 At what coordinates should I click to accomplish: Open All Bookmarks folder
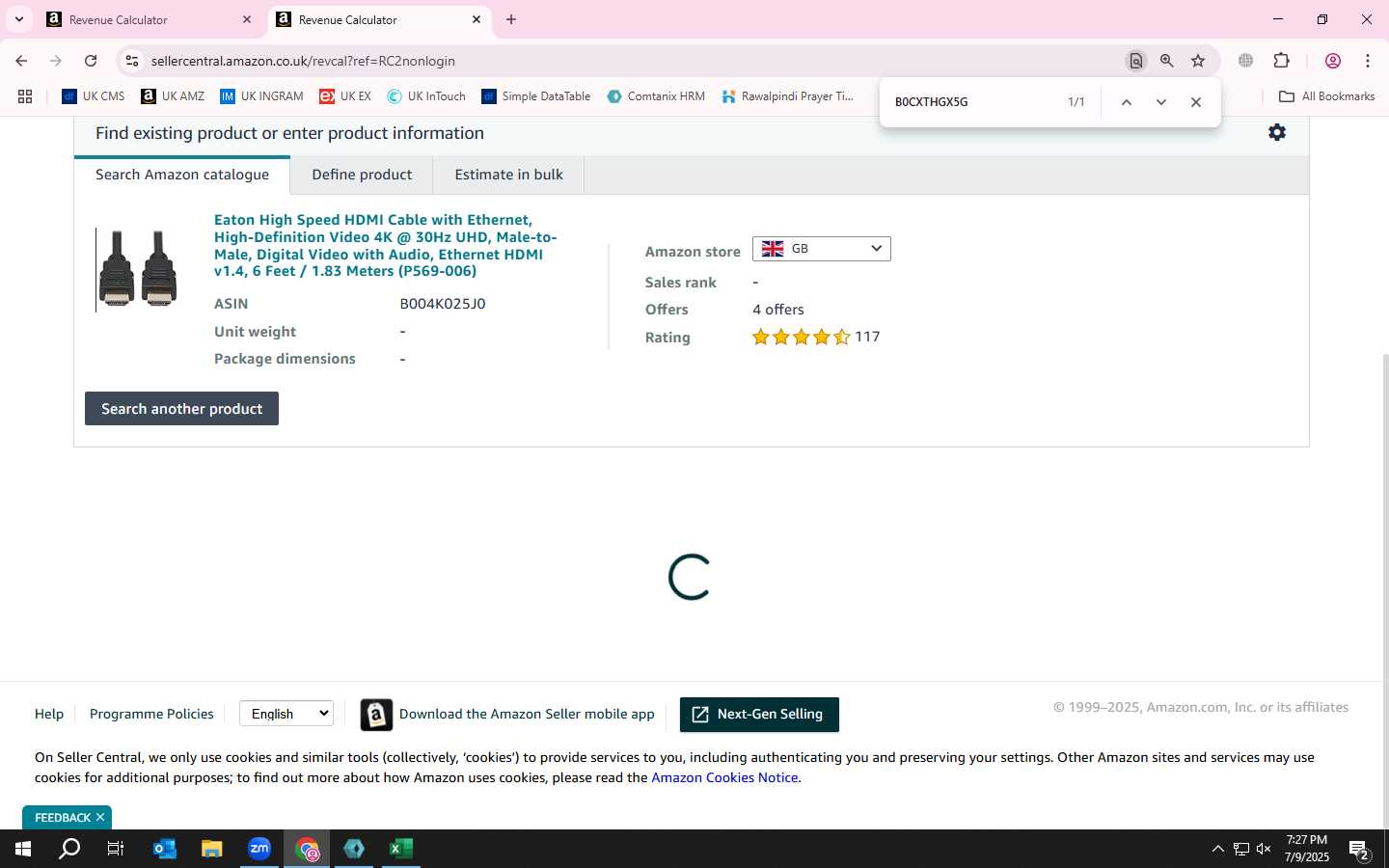coord(1326,96)
